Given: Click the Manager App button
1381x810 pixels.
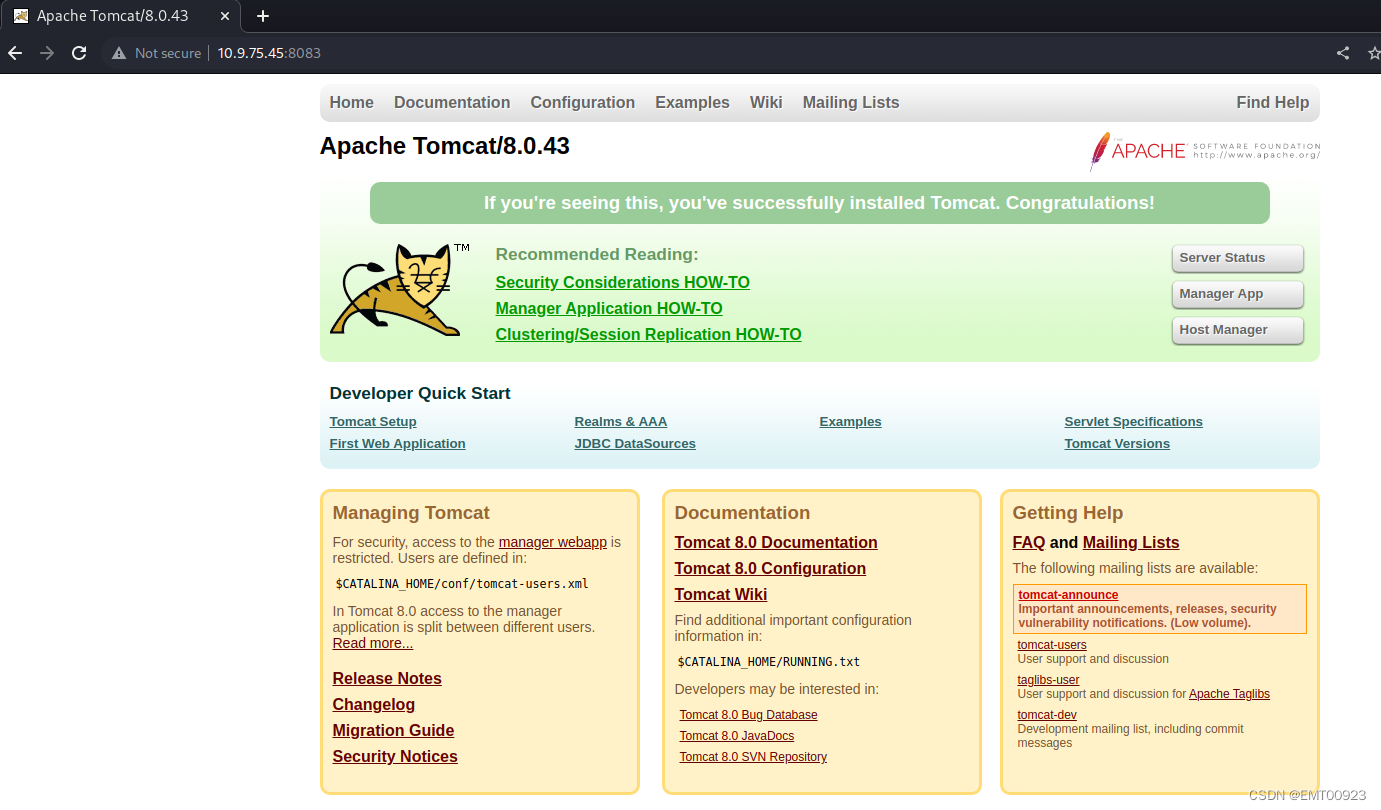Looking at the screenshot, I should 1238,294.
